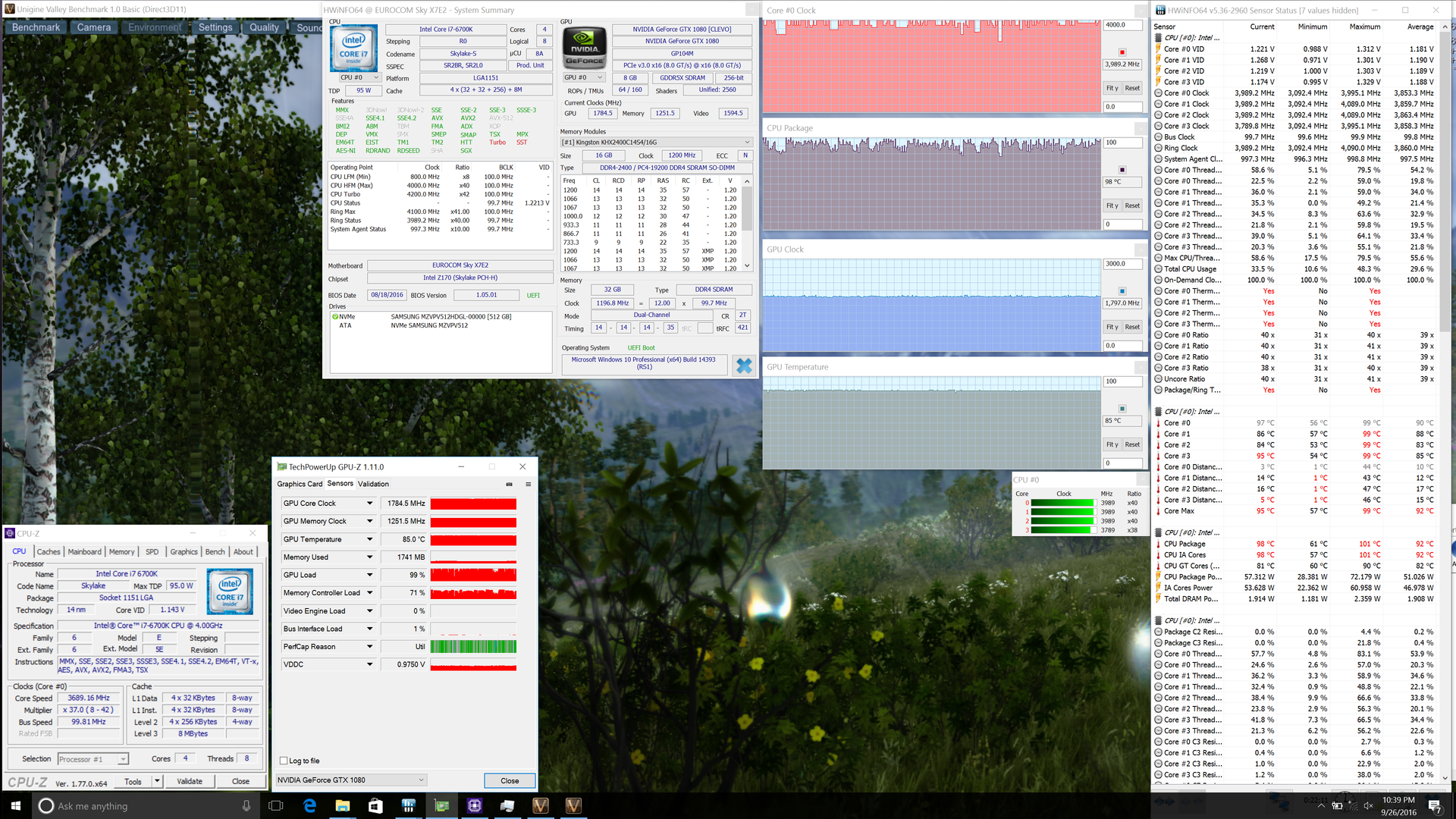Open the CPU-Z Bench tab
The height and width of the screenshot is (819, 1456).
click(x=215, y=552)
